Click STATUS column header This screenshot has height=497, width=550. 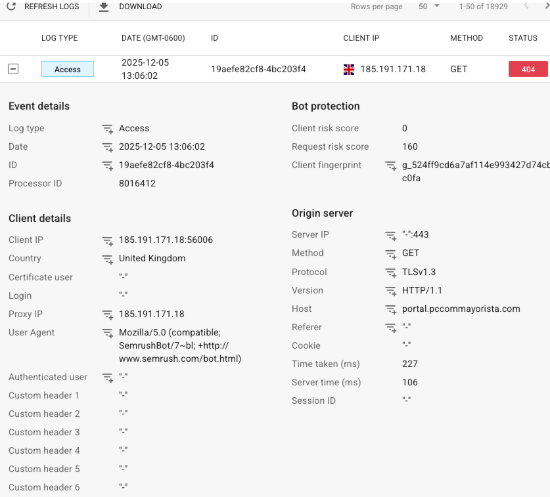pyautogui.click(x=523, y=38)
